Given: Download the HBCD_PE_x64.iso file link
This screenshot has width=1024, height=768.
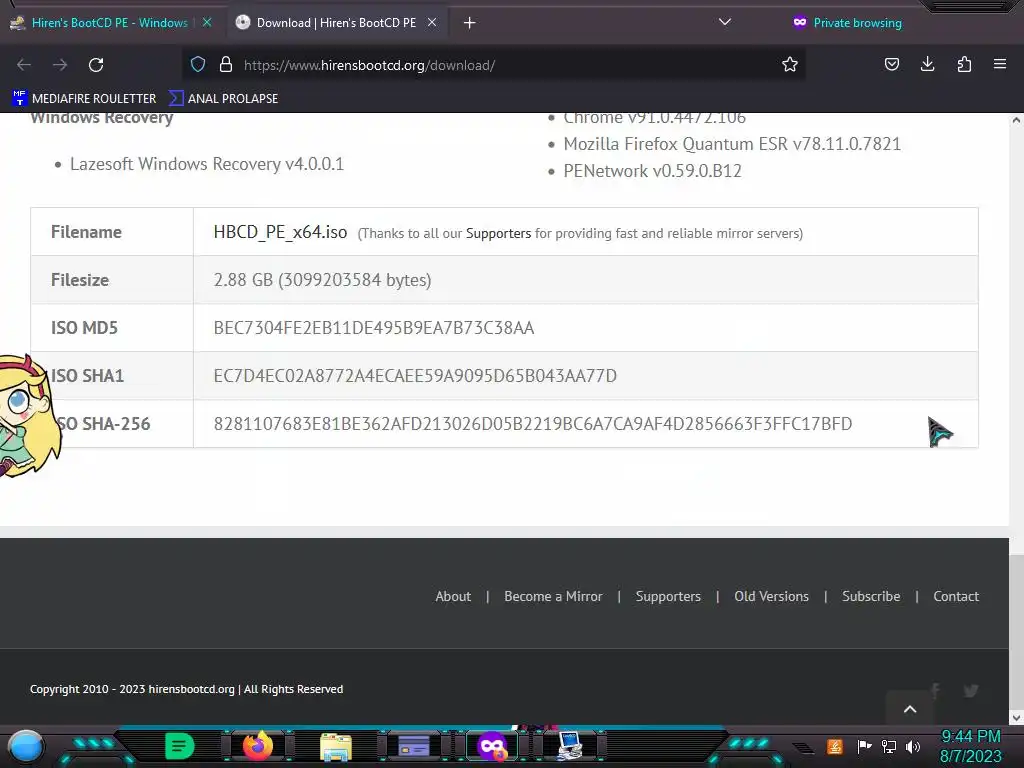Looking at the screenshot, I should (280, 232).
